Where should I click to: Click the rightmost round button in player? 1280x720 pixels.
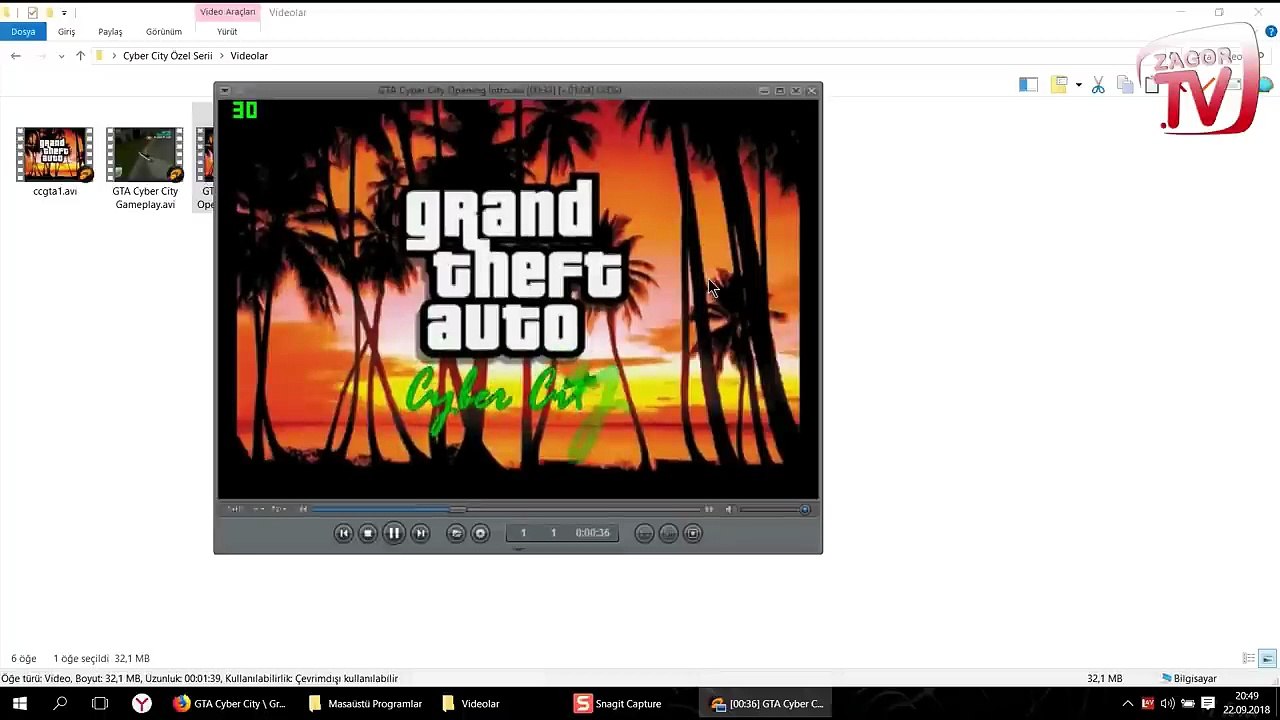click(693, 533)
